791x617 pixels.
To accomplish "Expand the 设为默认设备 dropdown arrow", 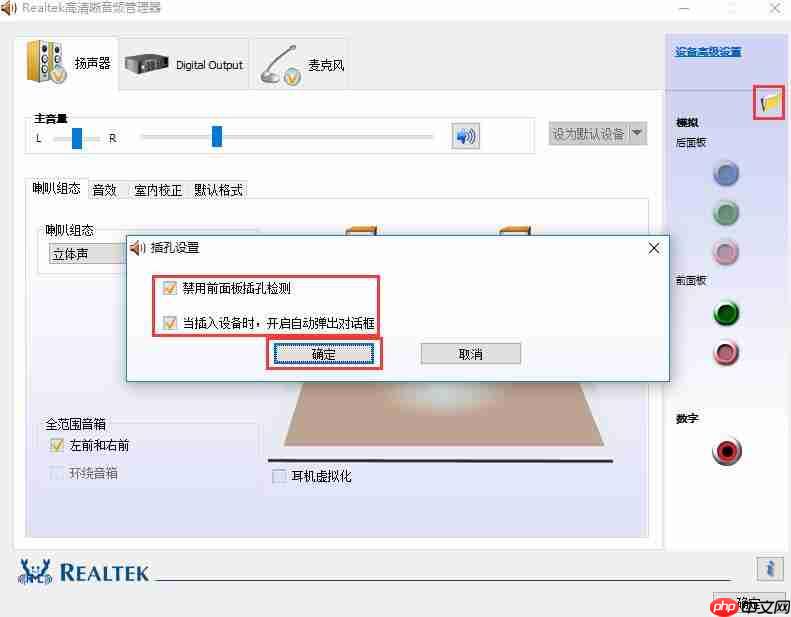I will click(x=637, y=134).
